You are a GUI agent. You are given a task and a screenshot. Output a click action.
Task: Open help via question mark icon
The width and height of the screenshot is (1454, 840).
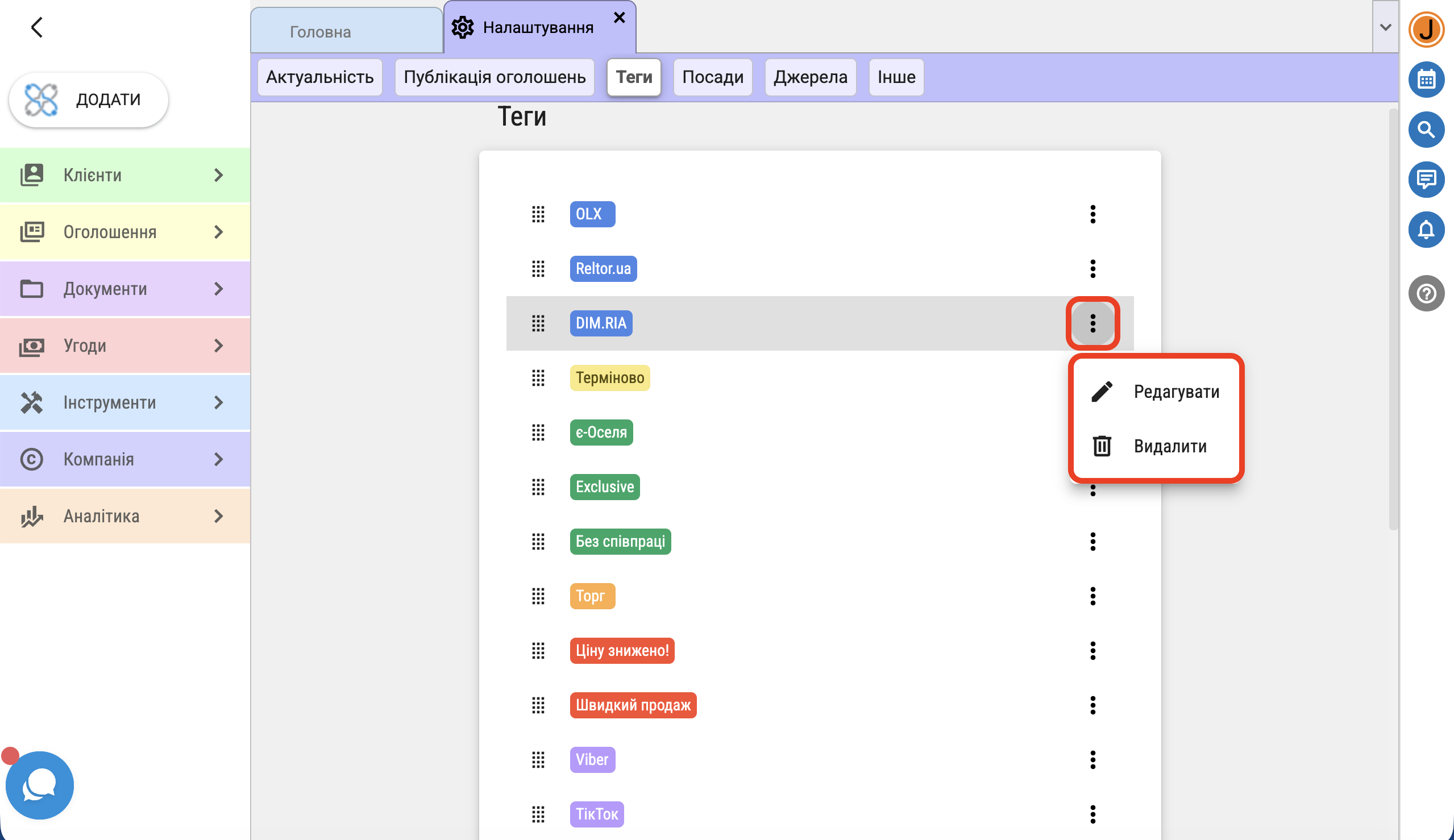coord(1426,293)
